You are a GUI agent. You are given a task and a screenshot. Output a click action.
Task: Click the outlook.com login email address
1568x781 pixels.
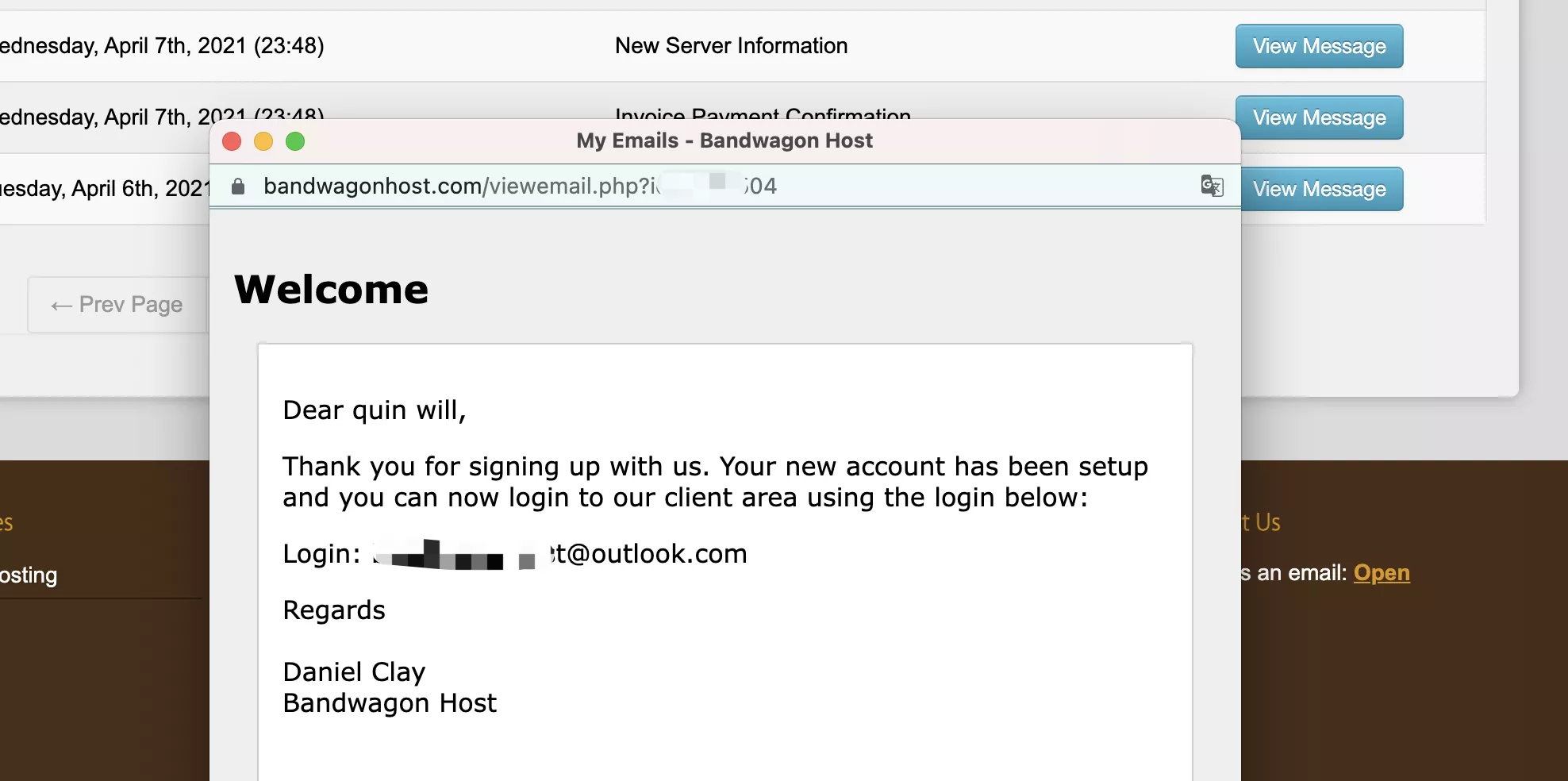(x=649, y=554)
